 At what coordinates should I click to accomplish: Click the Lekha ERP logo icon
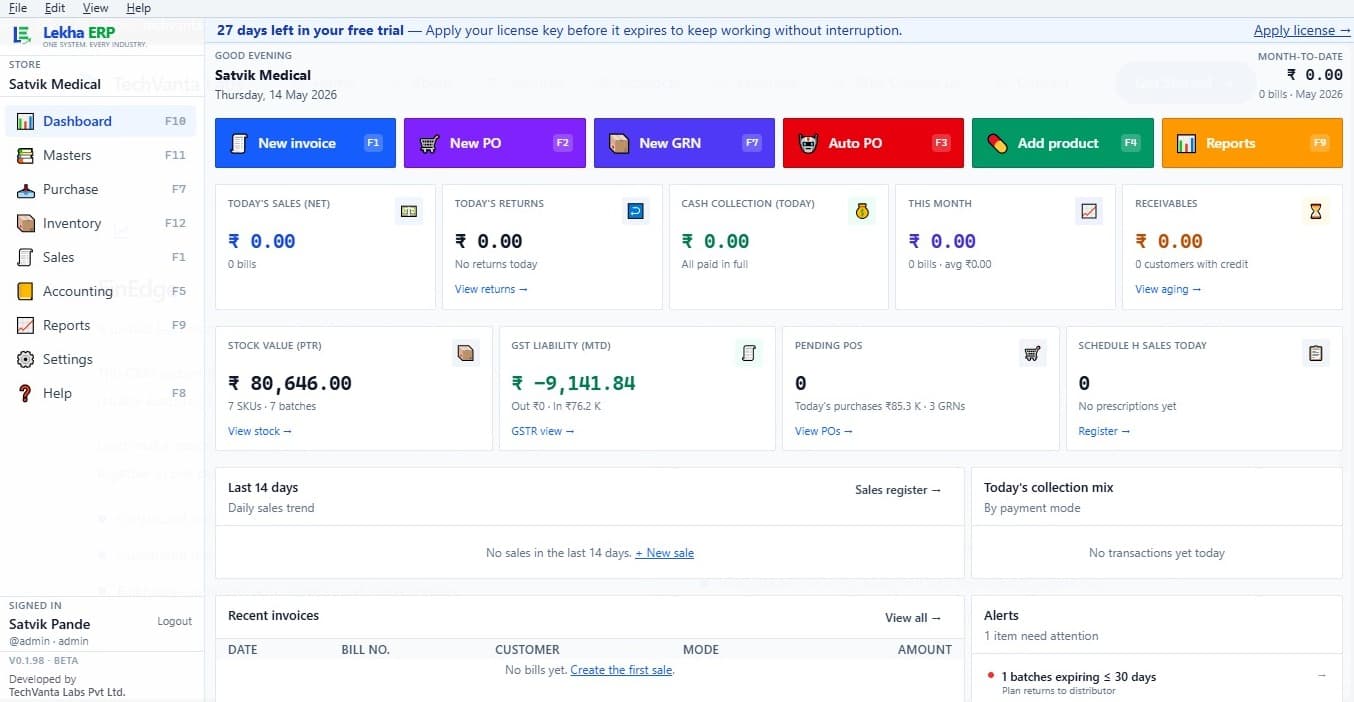click(x=22, y=35)
